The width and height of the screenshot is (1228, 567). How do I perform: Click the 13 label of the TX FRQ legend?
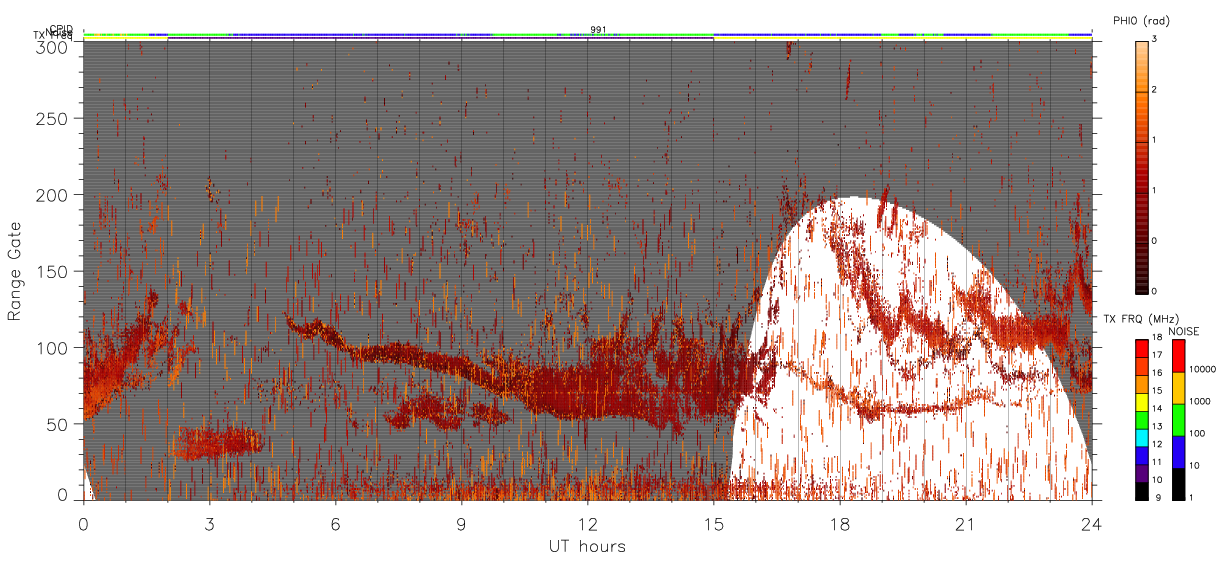pos(1158,427)
